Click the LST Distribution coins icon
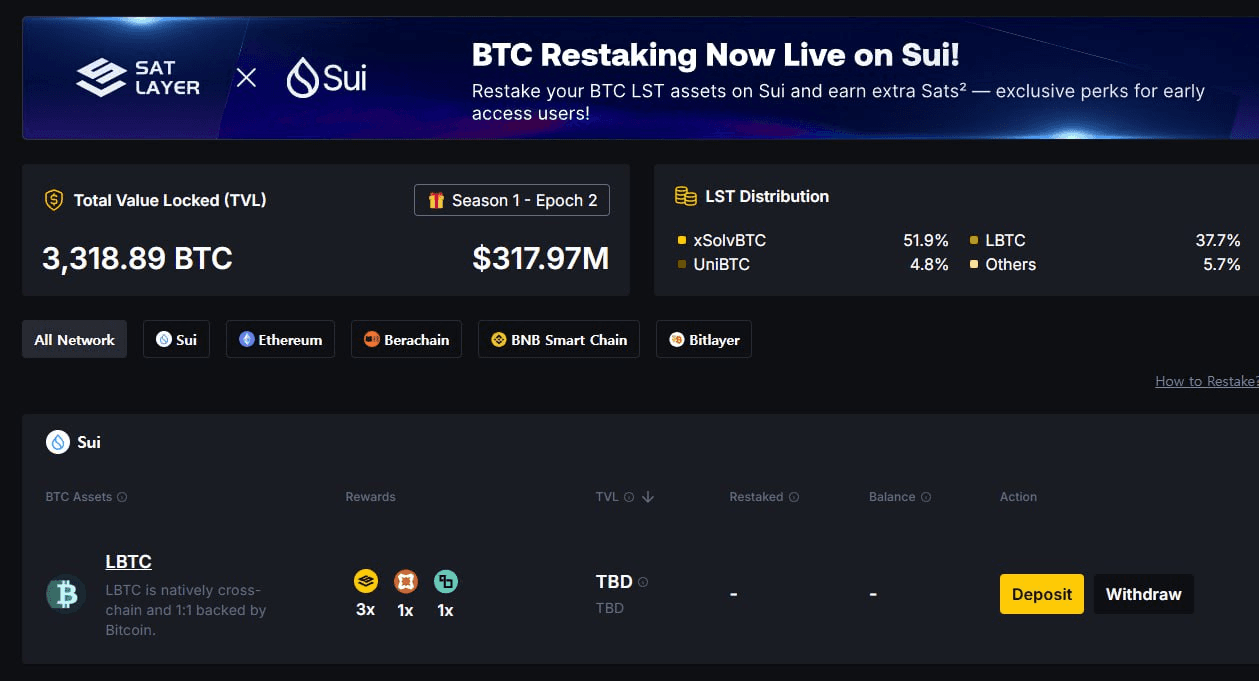1259x681 pixels. coord(686,196)
